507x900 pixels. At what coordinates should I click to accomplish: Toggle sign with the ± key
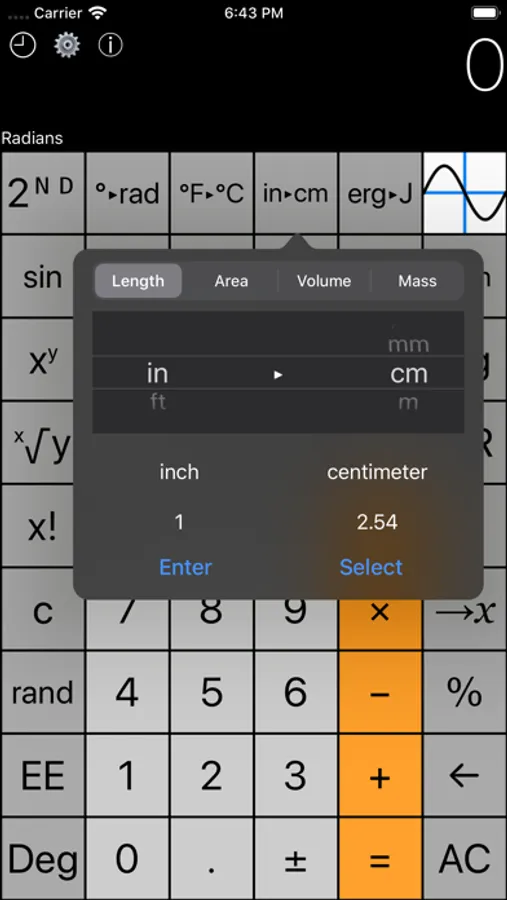(x=296, y=859)
